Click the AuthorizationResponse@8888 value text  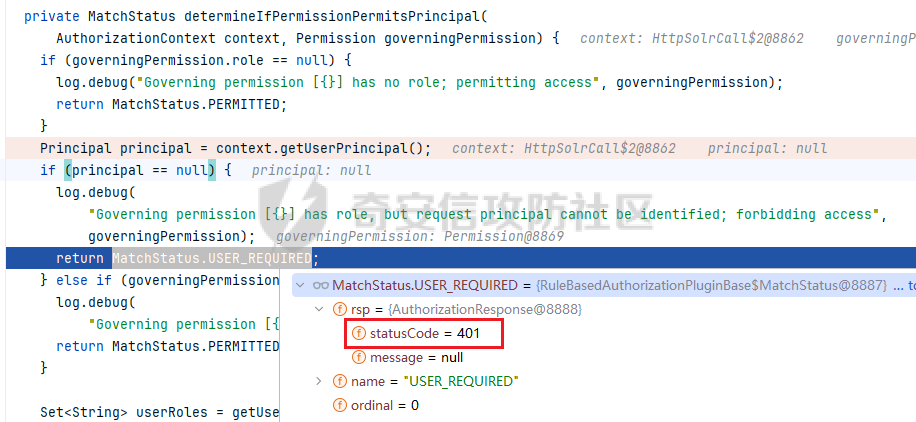tap(484, 309)
